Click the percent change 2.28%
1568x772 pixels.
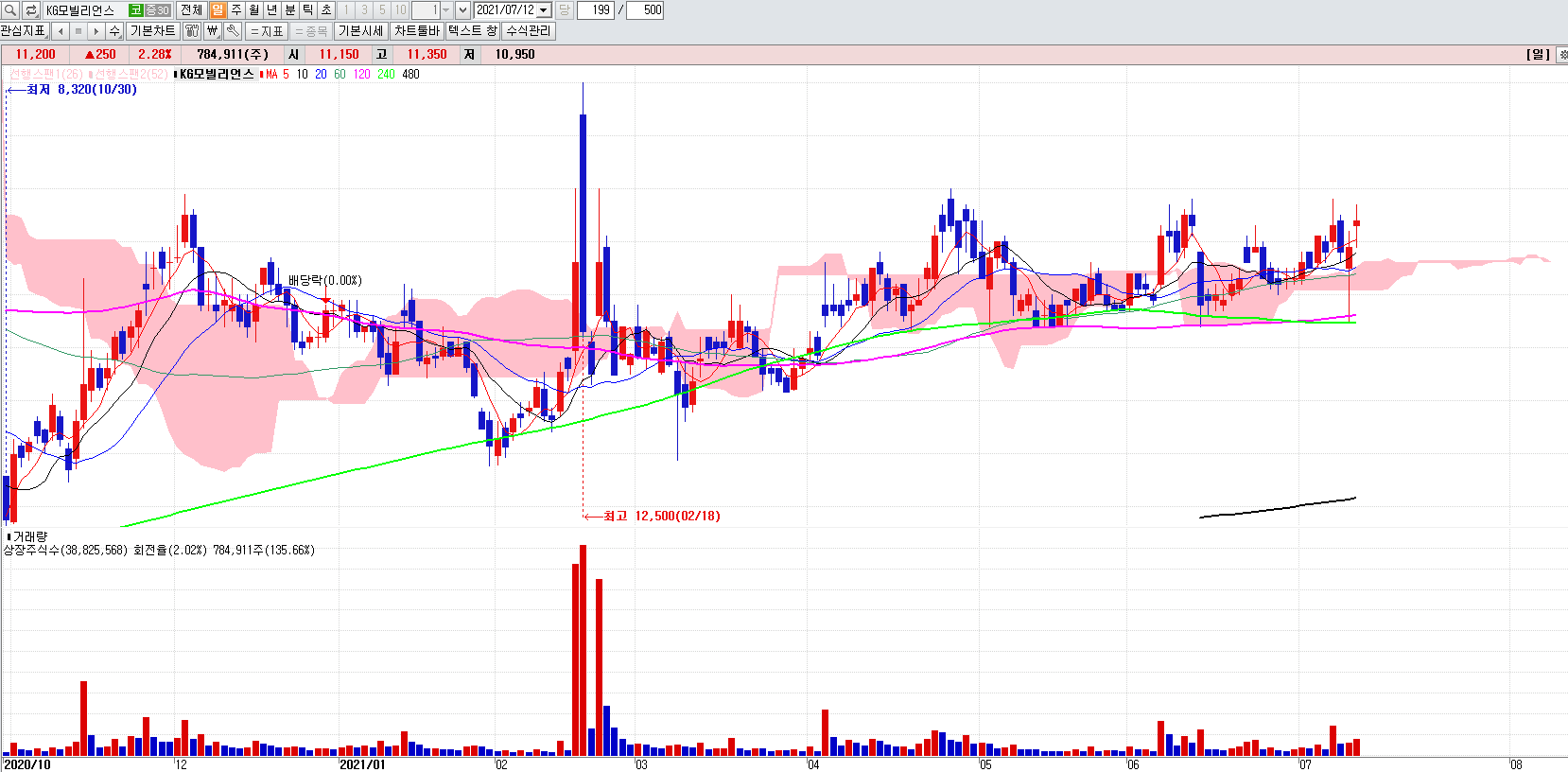tap(155, 55)
